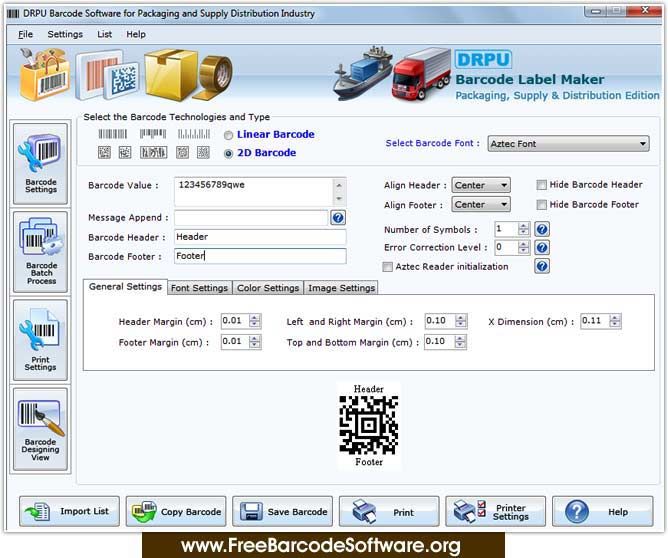Click the bottom Help button

click(x=602, y=511)
